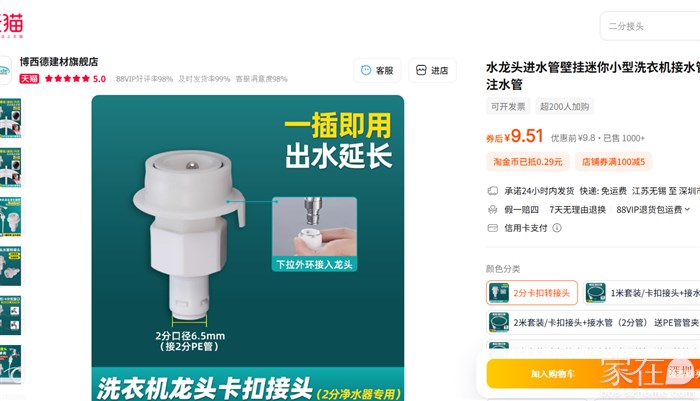The height and width of the screenshot is (401, 700).
Task: Open the 店铺券满100减5 coupon tag
Action: [613, 162]
